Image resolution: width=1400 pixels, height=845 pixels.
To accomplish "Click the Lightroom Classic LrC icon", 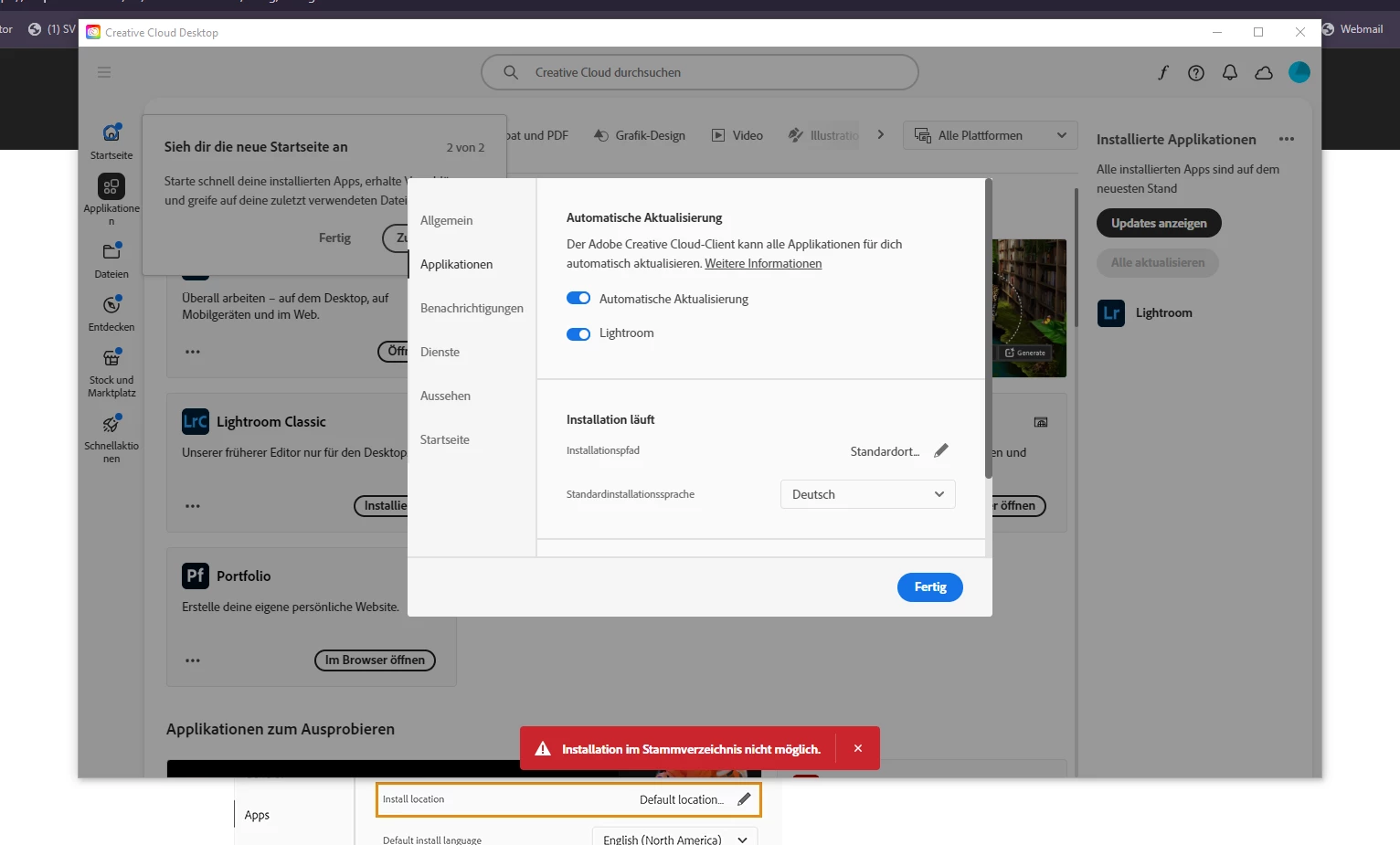I will [x=196, y=421].
